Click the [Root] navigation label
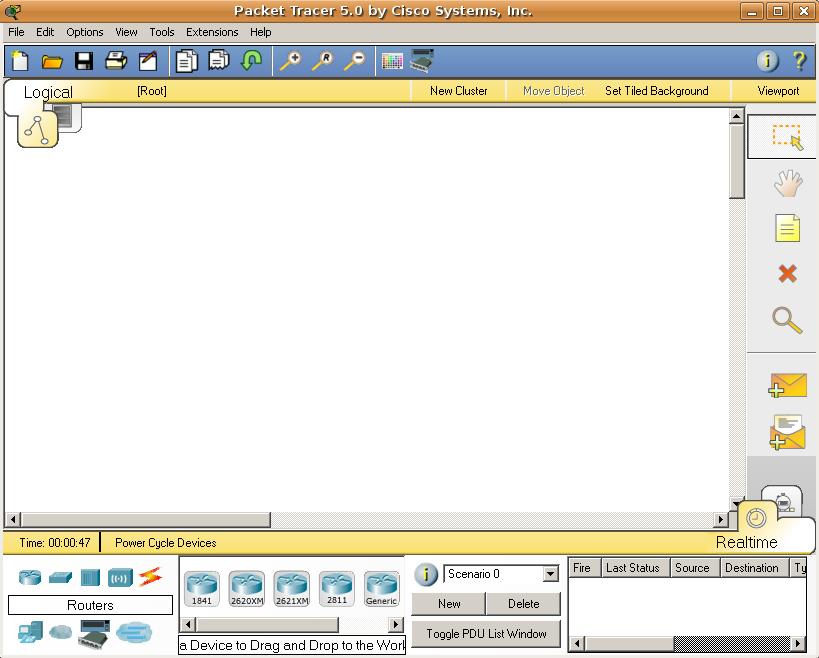The image size is (819, 658). (x=151, y=91)
